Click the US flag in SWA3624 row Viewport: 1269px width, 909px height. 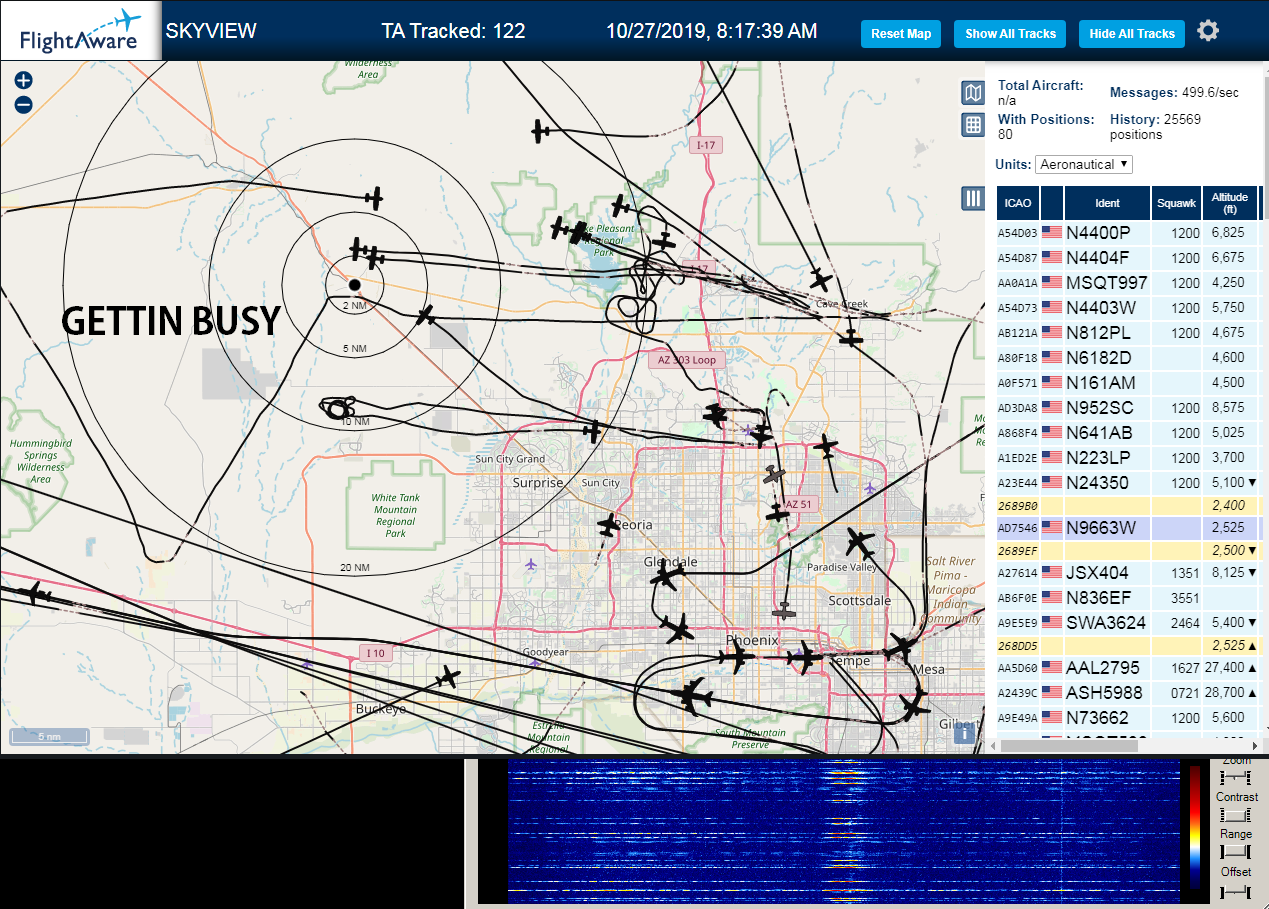coord(1051,622)
